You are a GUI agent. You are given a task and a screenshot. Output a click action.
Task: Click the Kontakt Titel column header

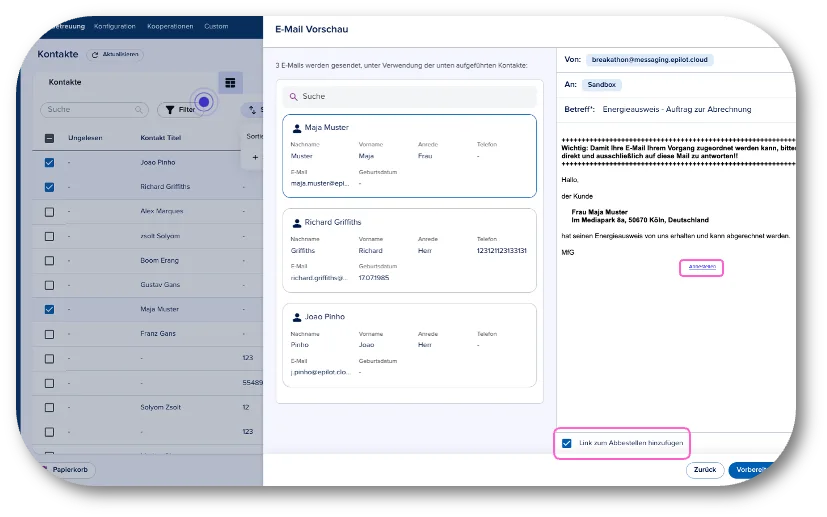coord(160,138)
